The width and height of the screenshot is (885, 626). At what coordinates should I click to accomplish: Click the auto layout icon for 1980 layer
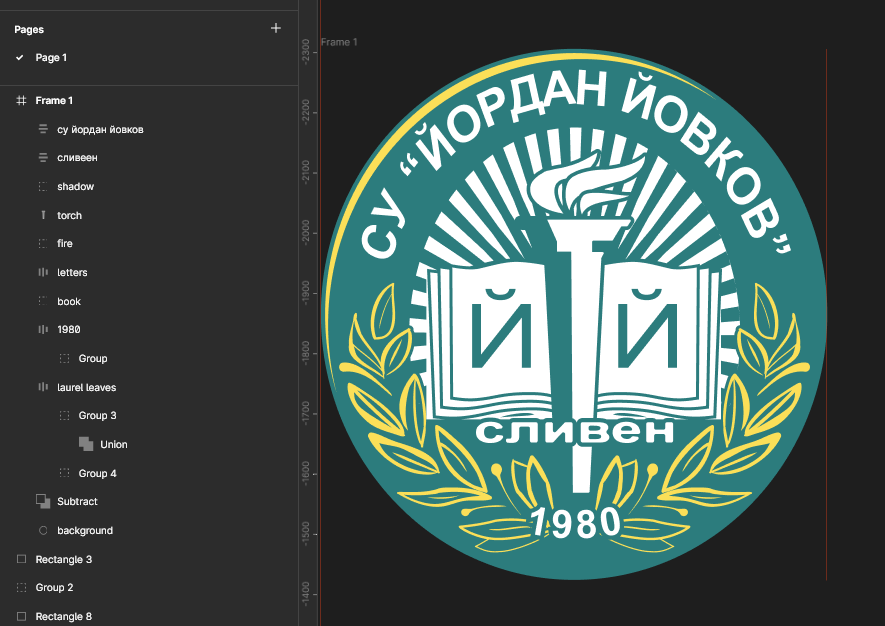click(43, 329)
